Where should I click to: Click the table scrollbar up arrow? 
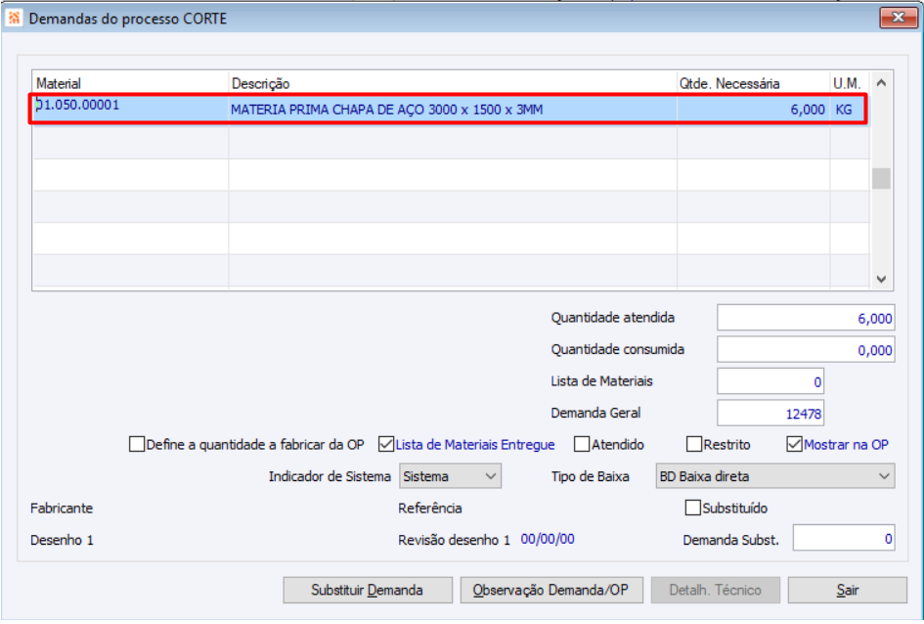click(881, 82)
